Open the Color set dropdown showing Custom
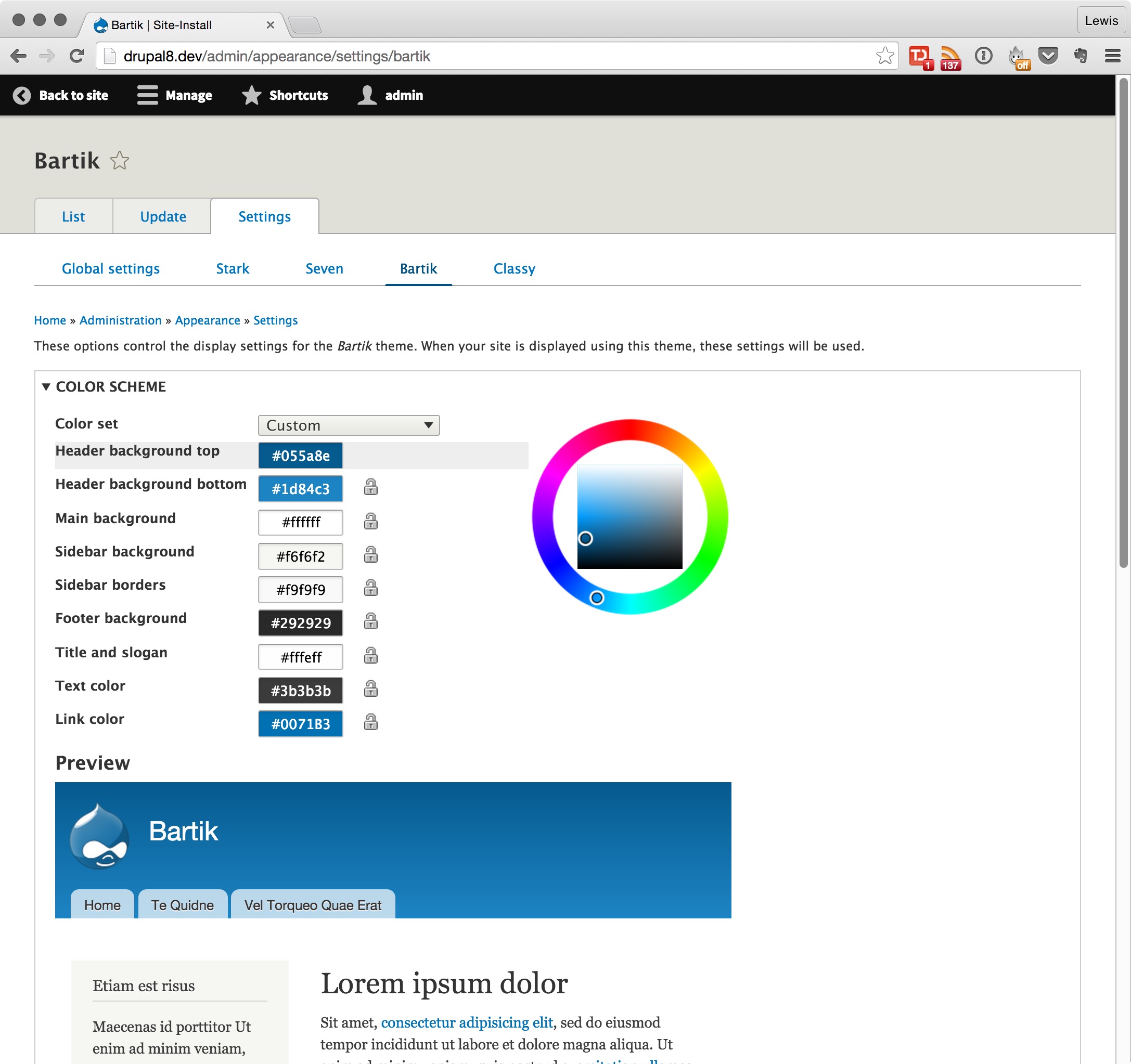Screen dimensions: 1131x1064 point(349,425)
